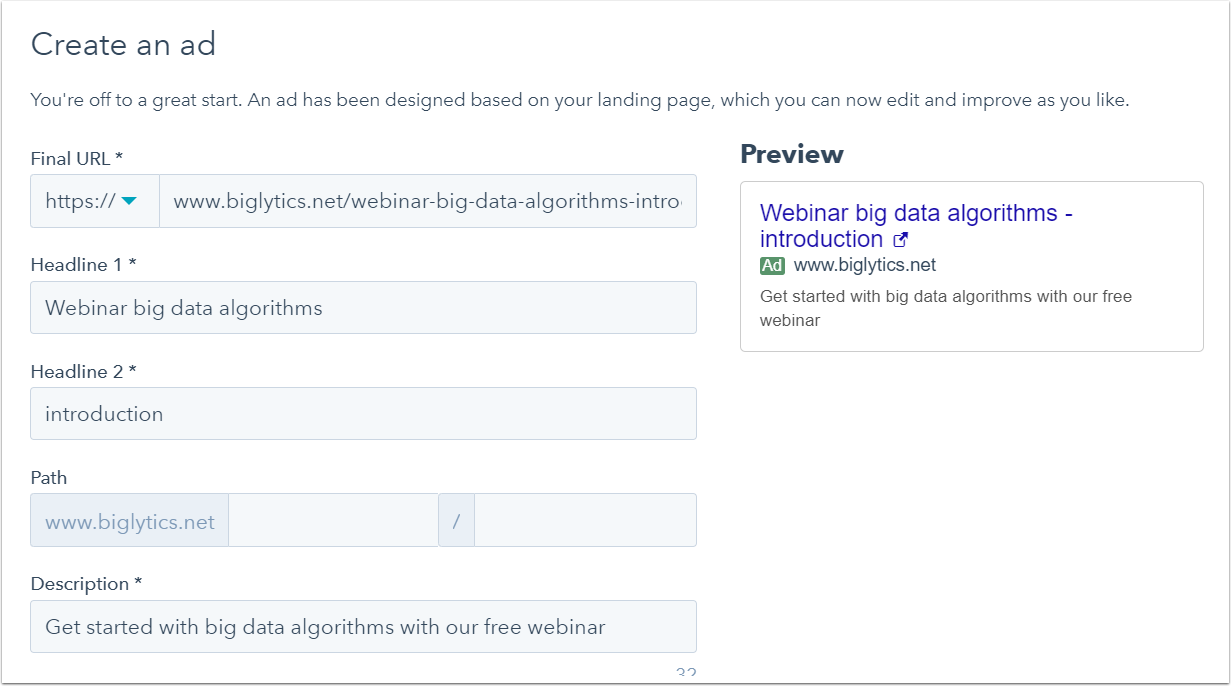The height and width of the screenshot is (686, 1231).
Task: Click the slash separator between Path fields
Action: 456,520
